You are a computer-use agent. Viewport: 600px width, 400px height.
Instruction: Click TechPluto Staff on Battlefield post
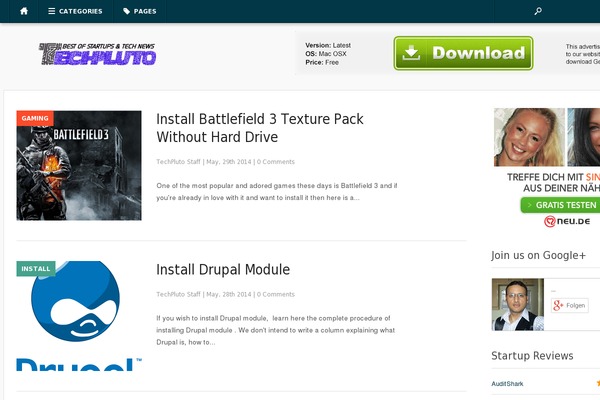178,162
